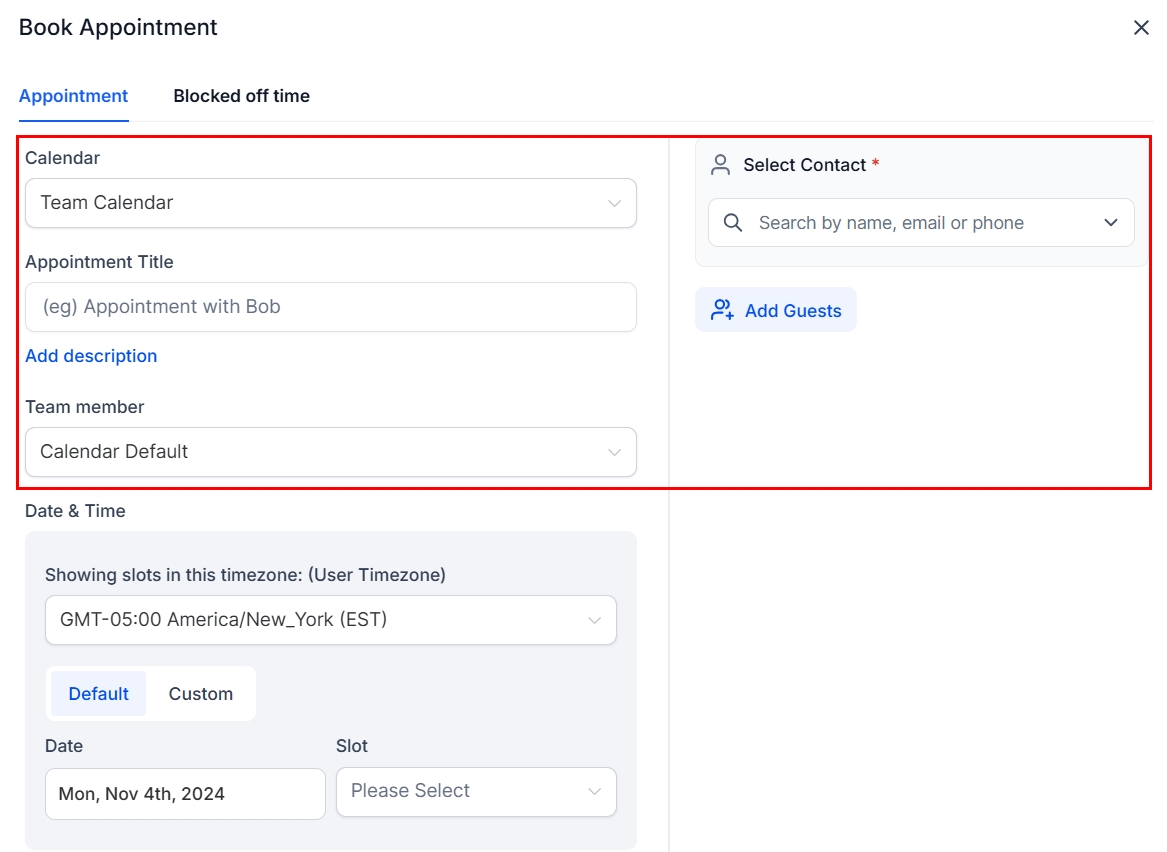
Task: Click the add-guests people icon
Action: click(x=722, y=311)
